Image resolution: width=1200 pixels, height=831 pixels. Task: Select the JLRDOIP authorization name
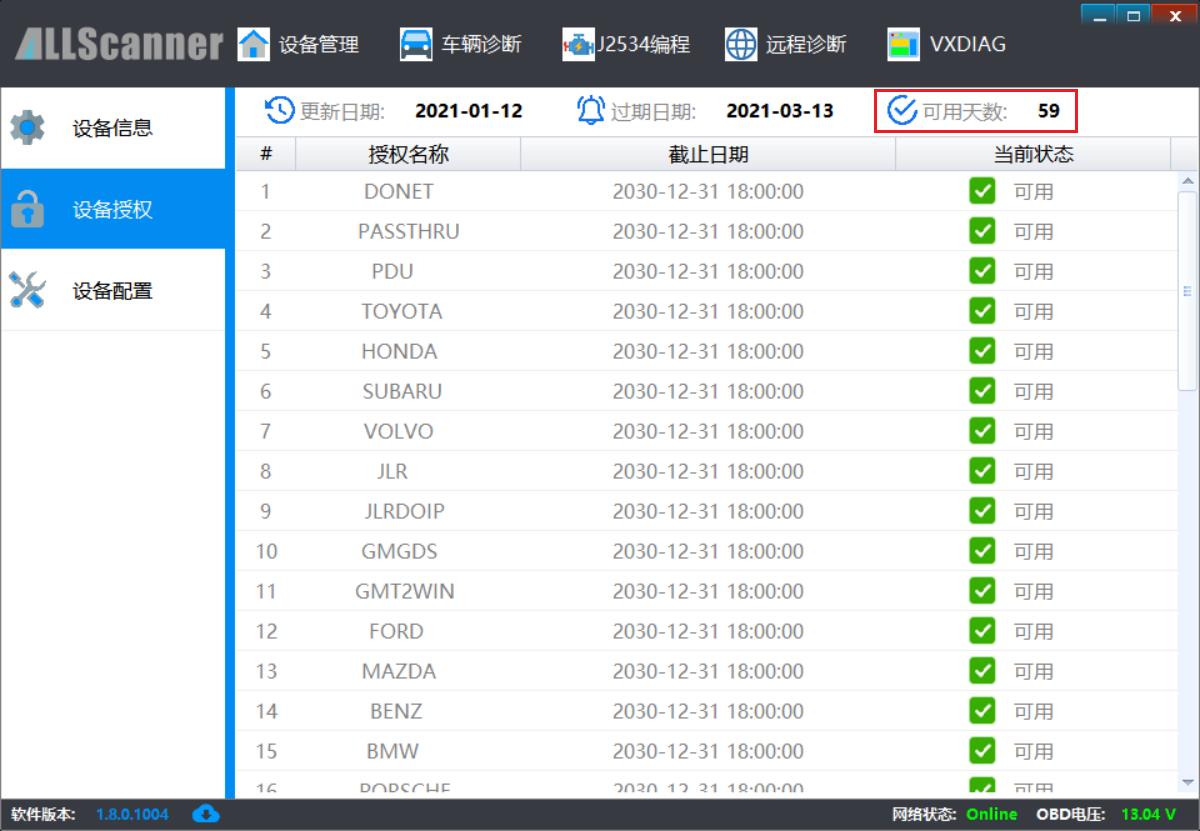point(405,511)
